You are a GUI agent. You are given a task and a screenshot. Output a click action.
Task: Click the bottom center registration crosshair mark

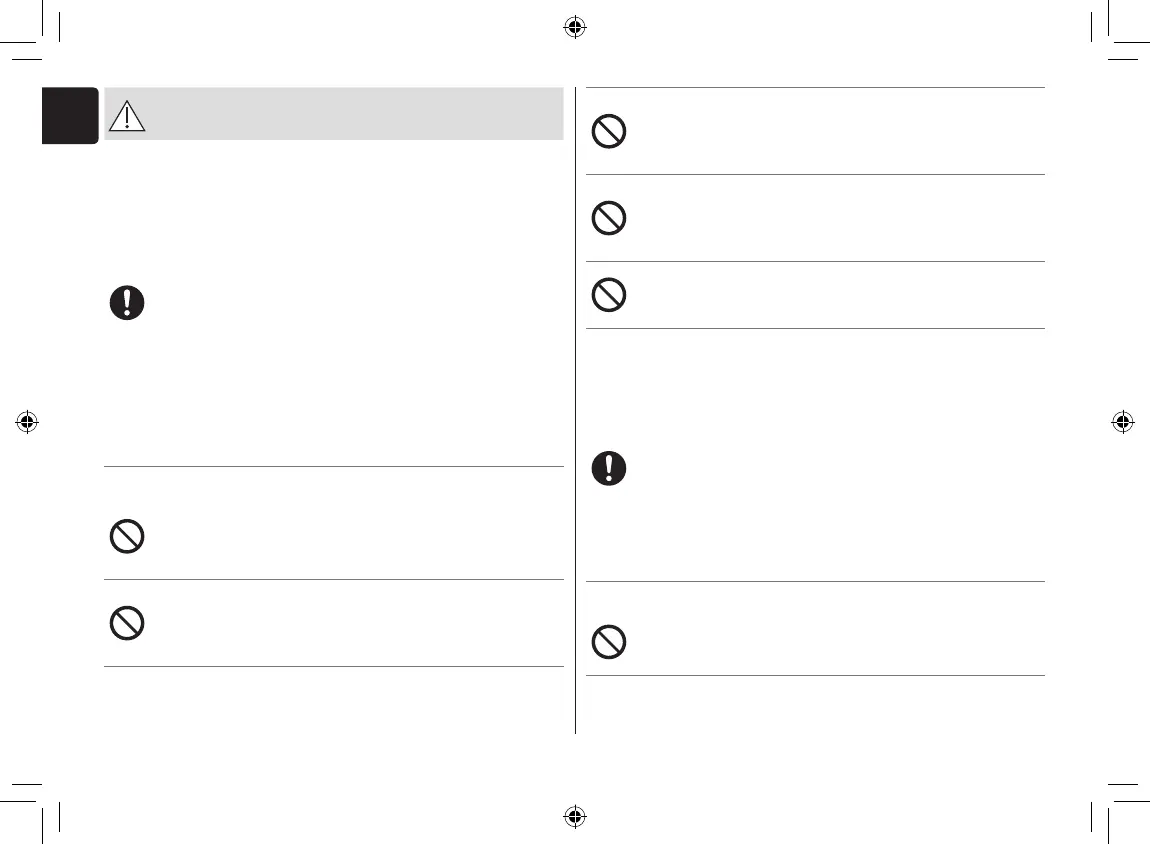pyautogui.click(x=574, y=815)
